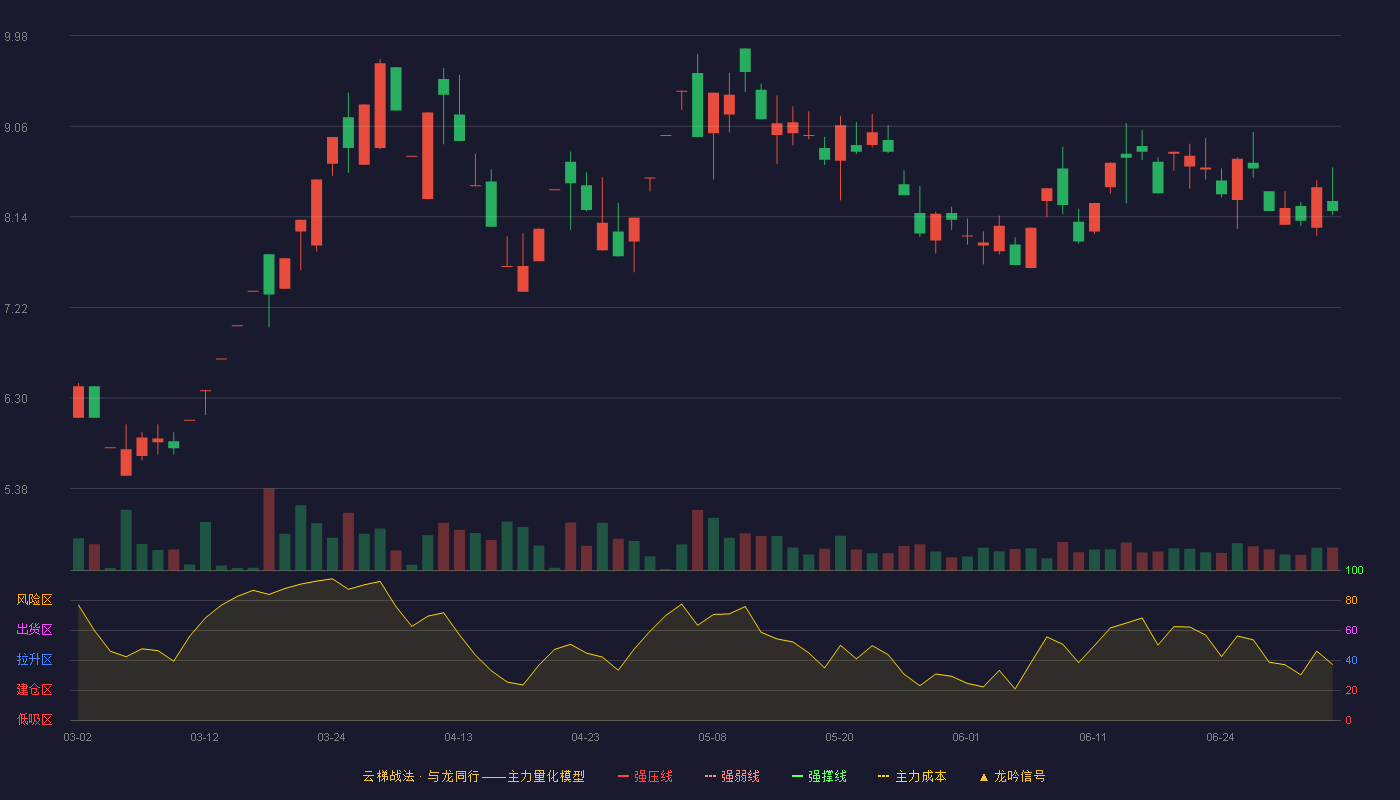Click the 拉升区 zone label
This screenshot has width=1400, height=800.
34,660
